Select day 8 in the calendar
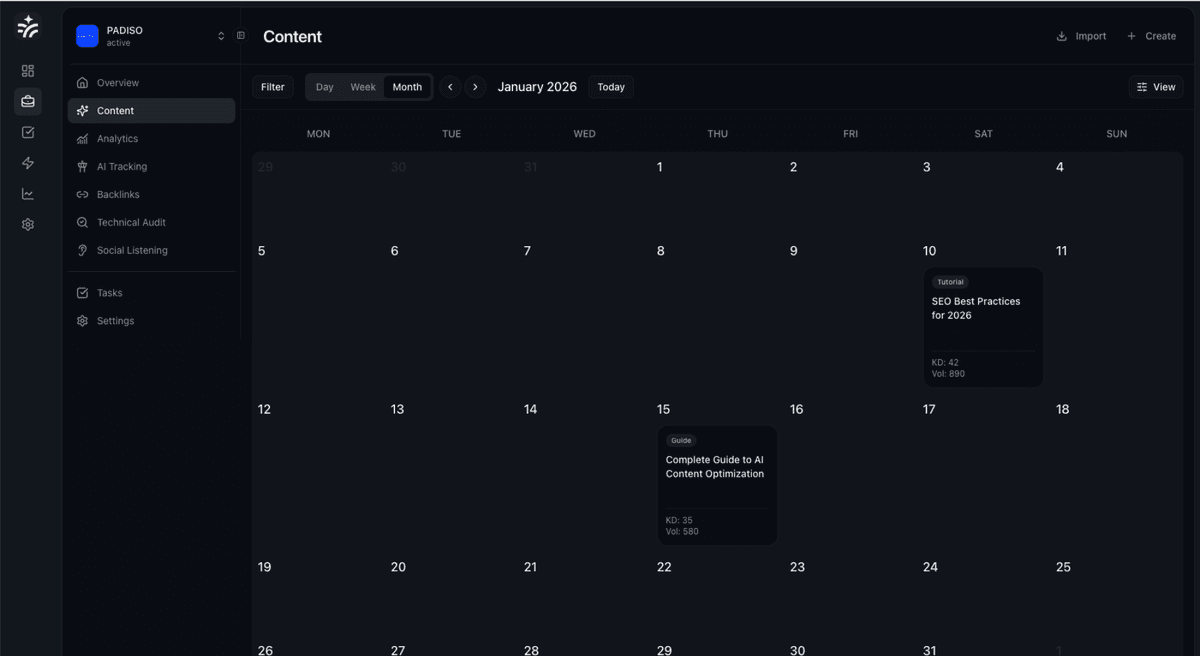Viewport: 1200px width, 656px height. pyautogui.click(x=717, y=315)
